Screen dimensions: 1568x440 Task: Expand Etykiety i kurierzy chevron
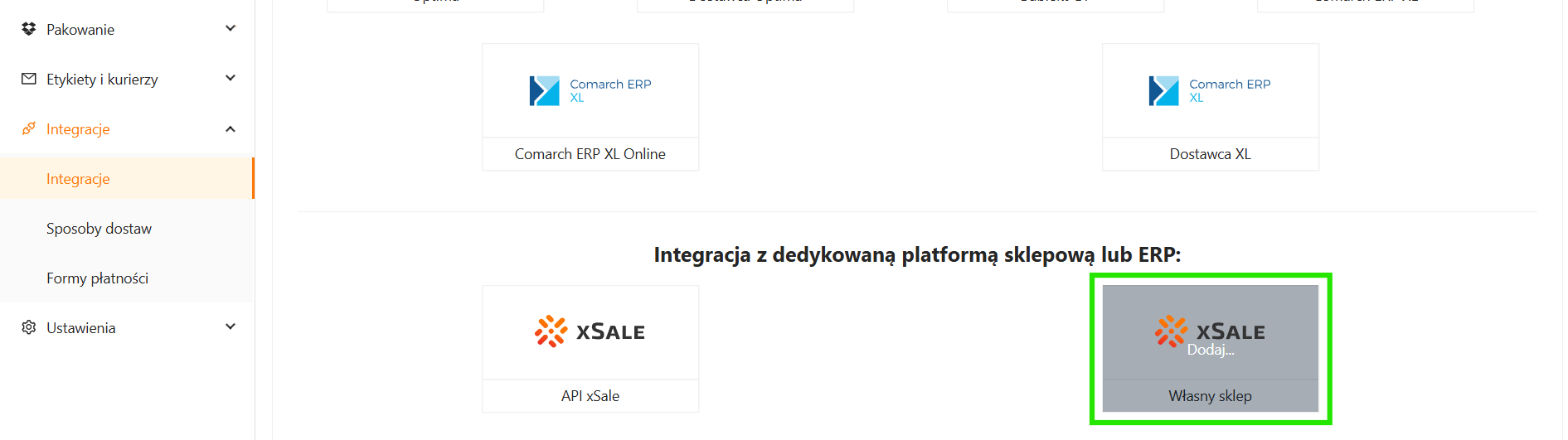pos(231,78)
